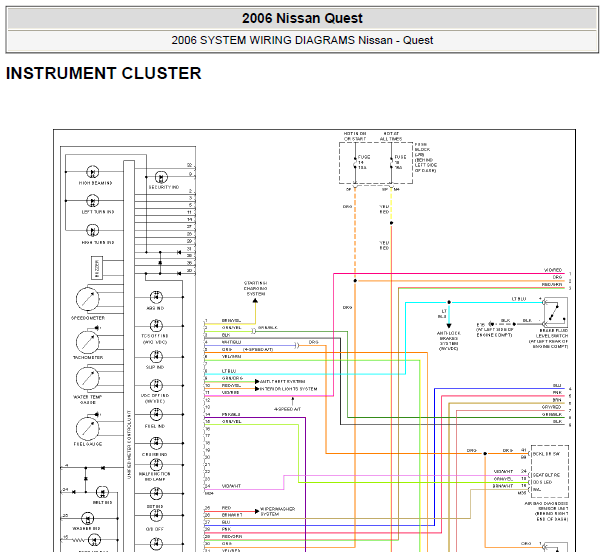
Task: Click the Fuel indicator lamp symbol
Action: (156, 414)
